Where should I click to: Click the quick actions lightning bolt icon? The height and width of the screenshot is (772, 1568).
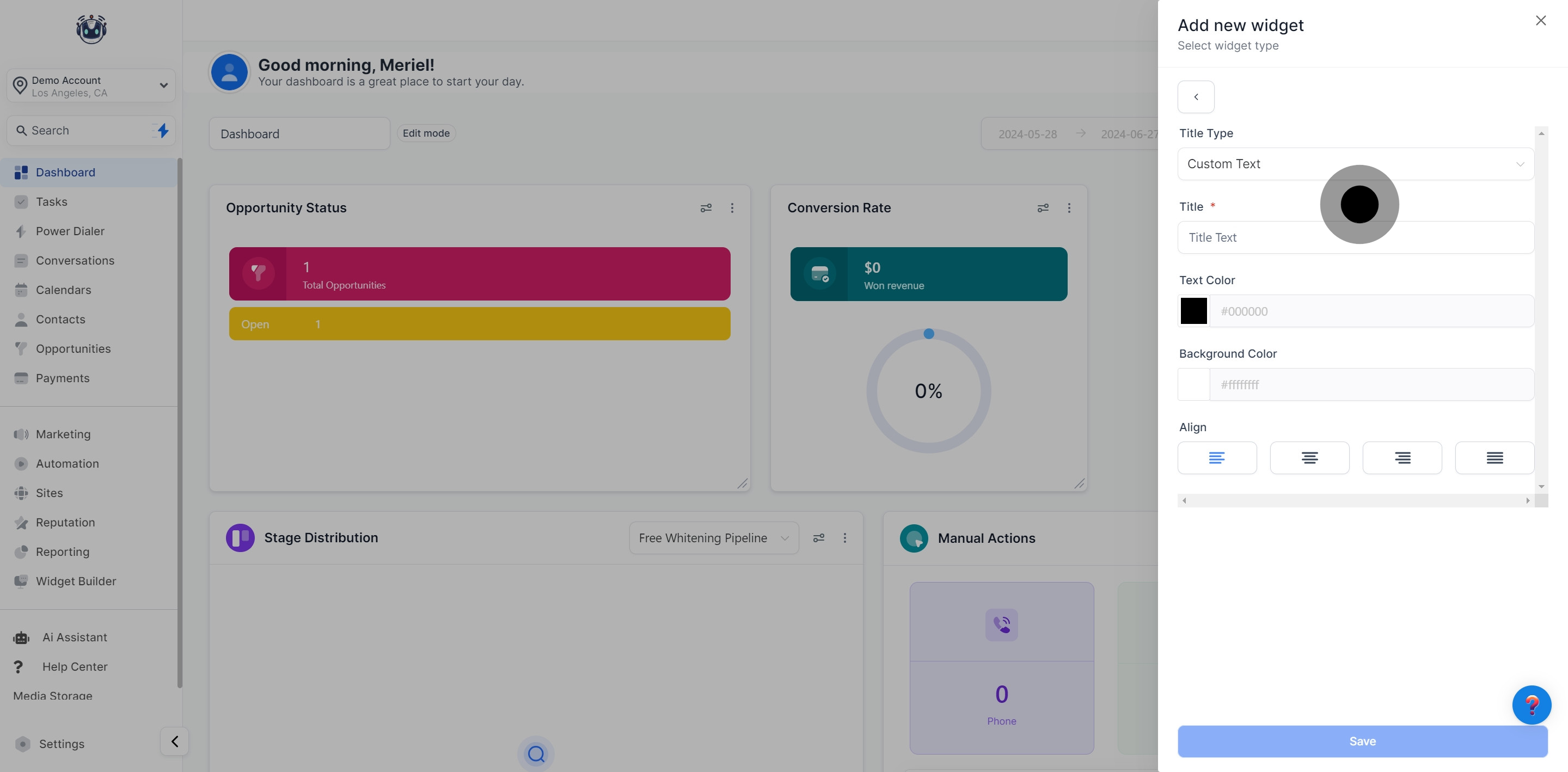click(x=162, y=130)
